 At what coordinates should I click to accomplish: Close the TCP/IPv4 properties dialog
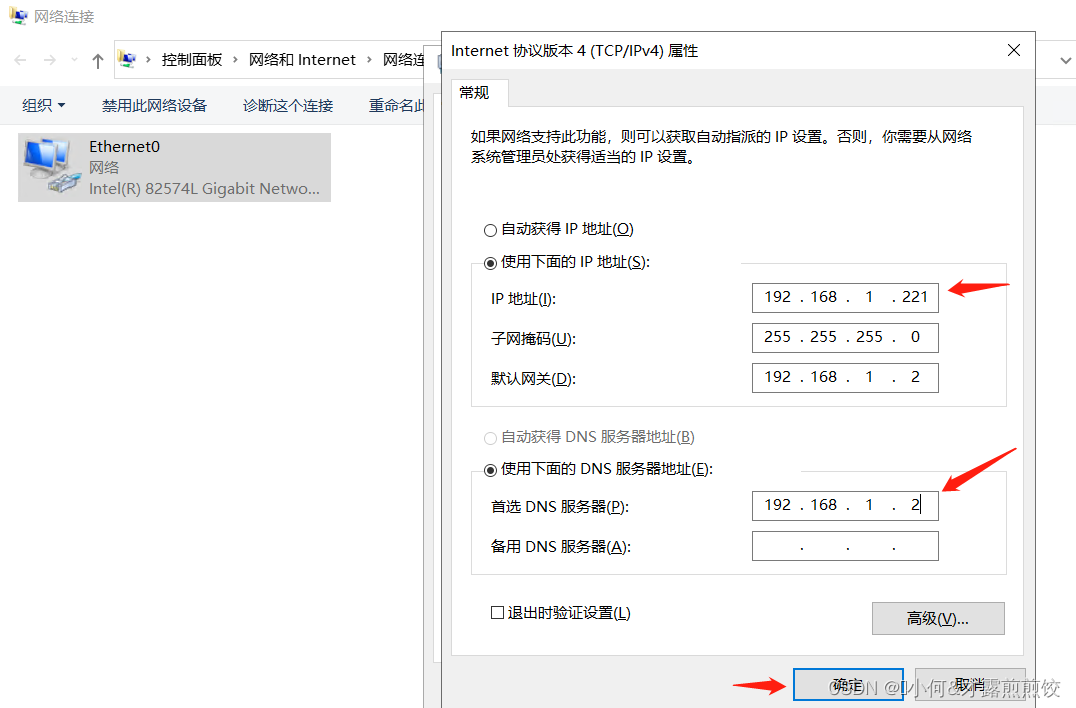(1014, 50)
